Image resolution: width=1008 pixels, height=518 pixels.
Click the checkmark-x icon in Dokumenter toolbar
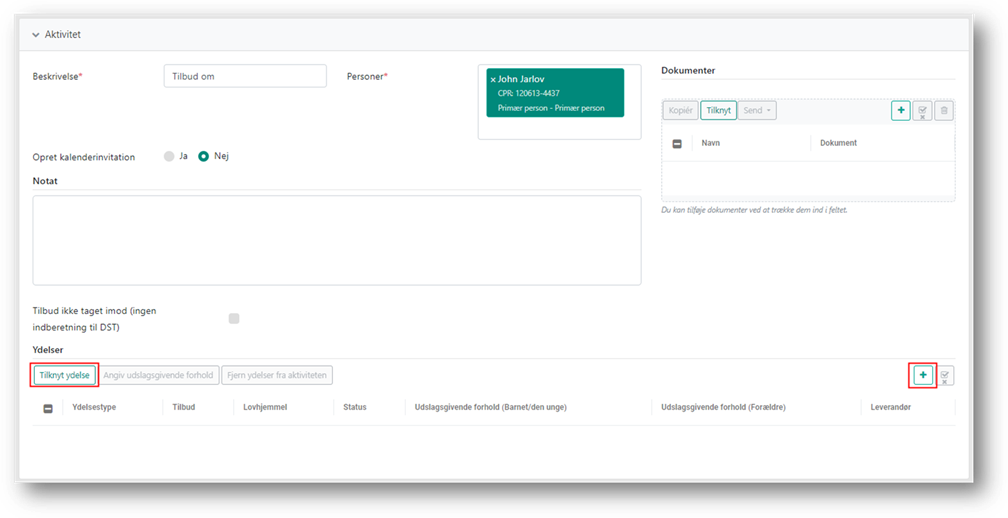[x=923, y=110]
